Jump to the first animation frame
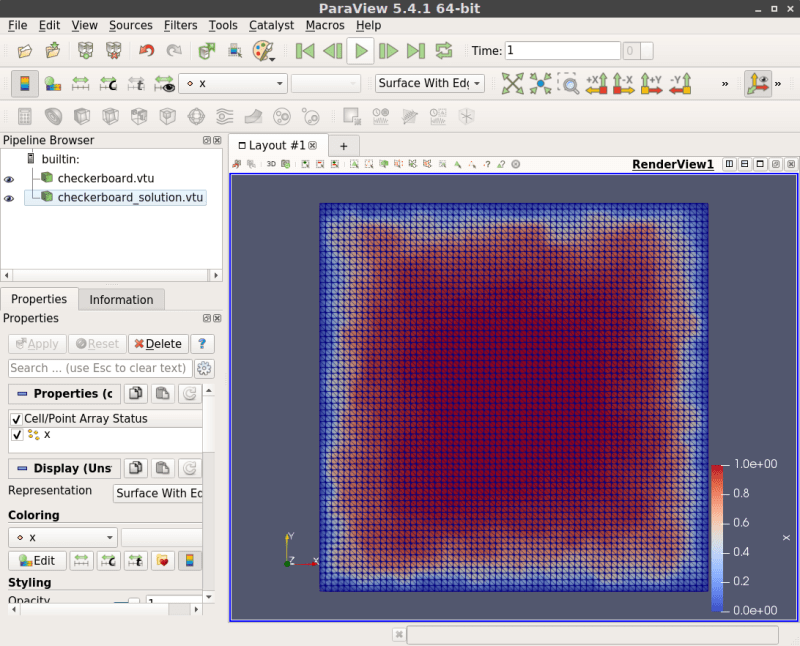Screen dimensions: 800x646 click(x=305, y=51)
